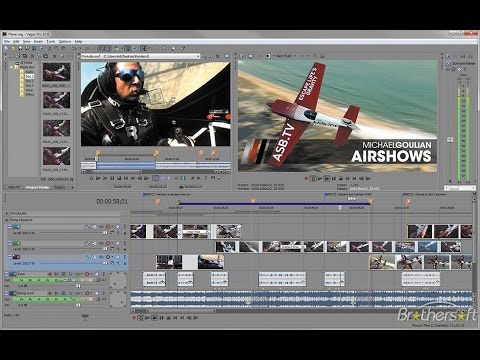This screenshot has width=480, height=360.
Task: Open Project Video Properties in preview toolbar
Action: pyautogui.click(x=242, y=56)
